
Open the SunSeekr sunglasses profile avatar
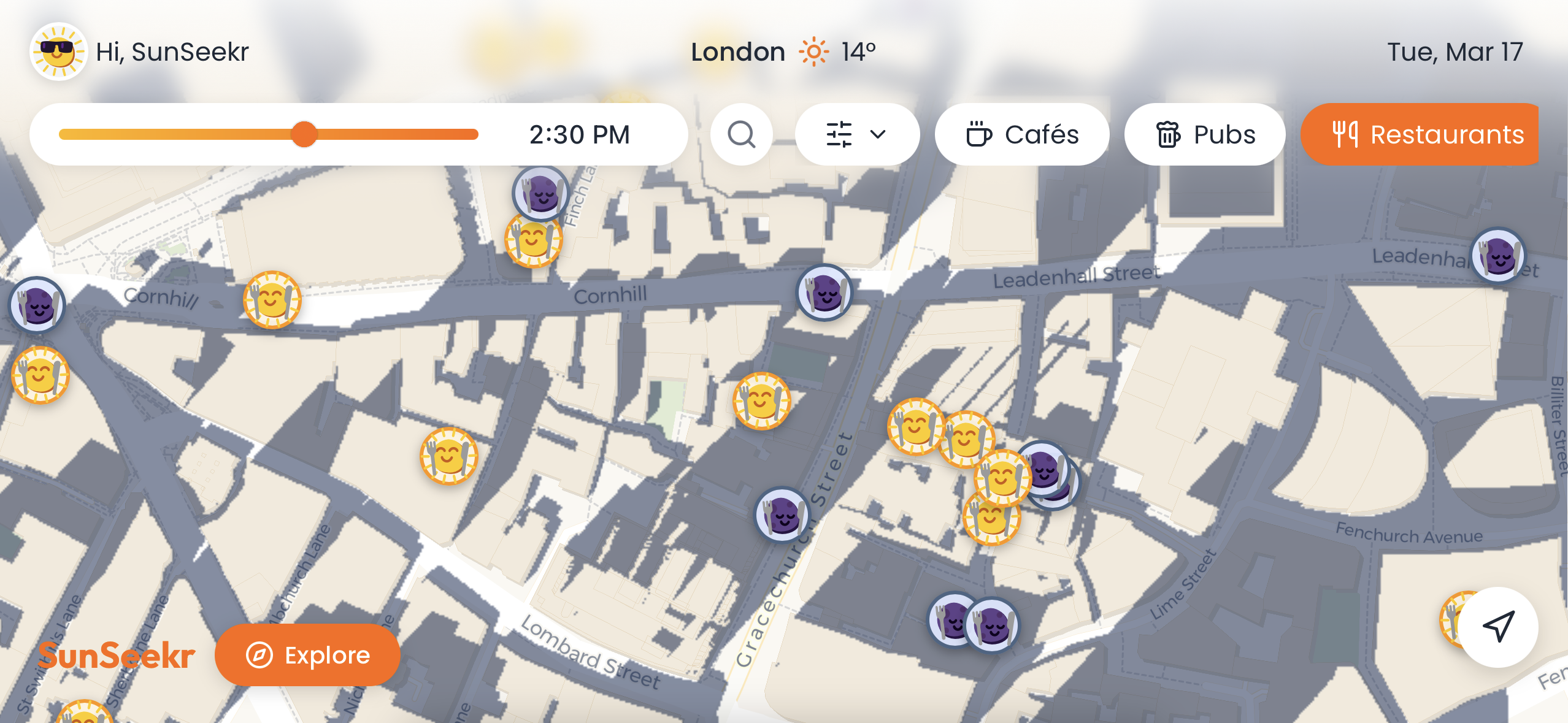tap(58, 52)
